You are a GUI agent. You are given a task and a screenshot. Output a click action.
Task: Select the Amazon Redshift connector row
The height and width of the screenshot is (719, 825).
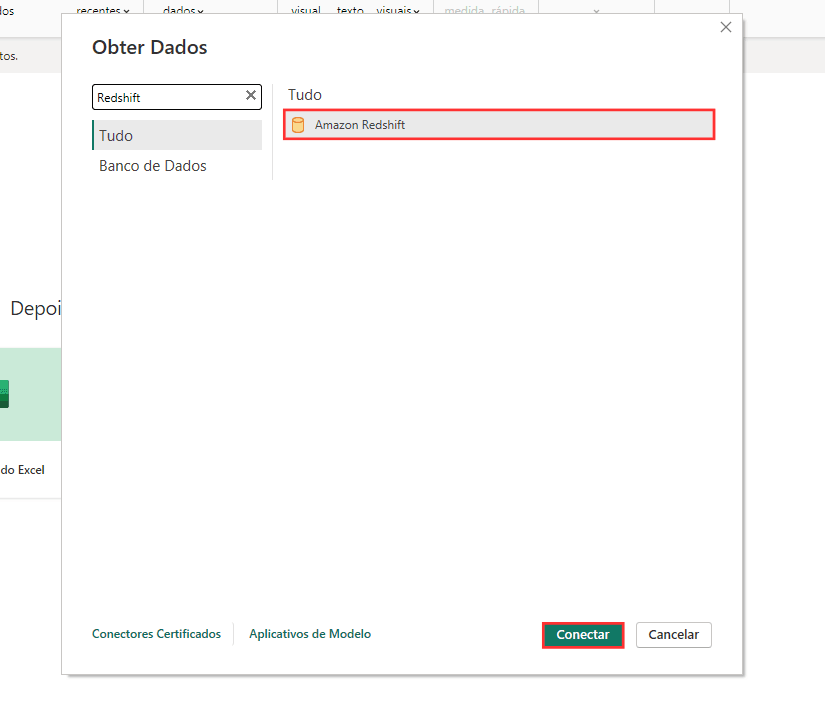[x=498, y=124]
